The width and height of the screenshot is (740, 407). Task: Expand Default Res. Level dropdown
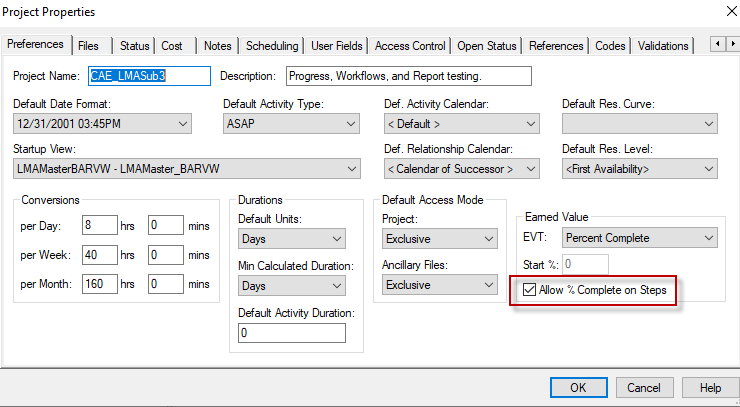pos(639,168)
